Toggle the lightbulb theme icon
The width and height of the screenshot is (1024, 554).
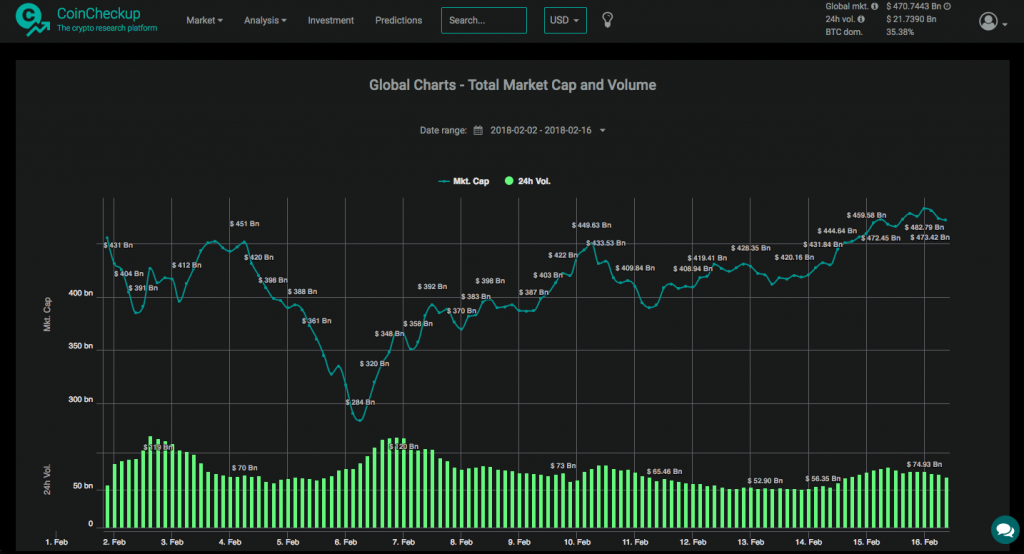[606, 20]
